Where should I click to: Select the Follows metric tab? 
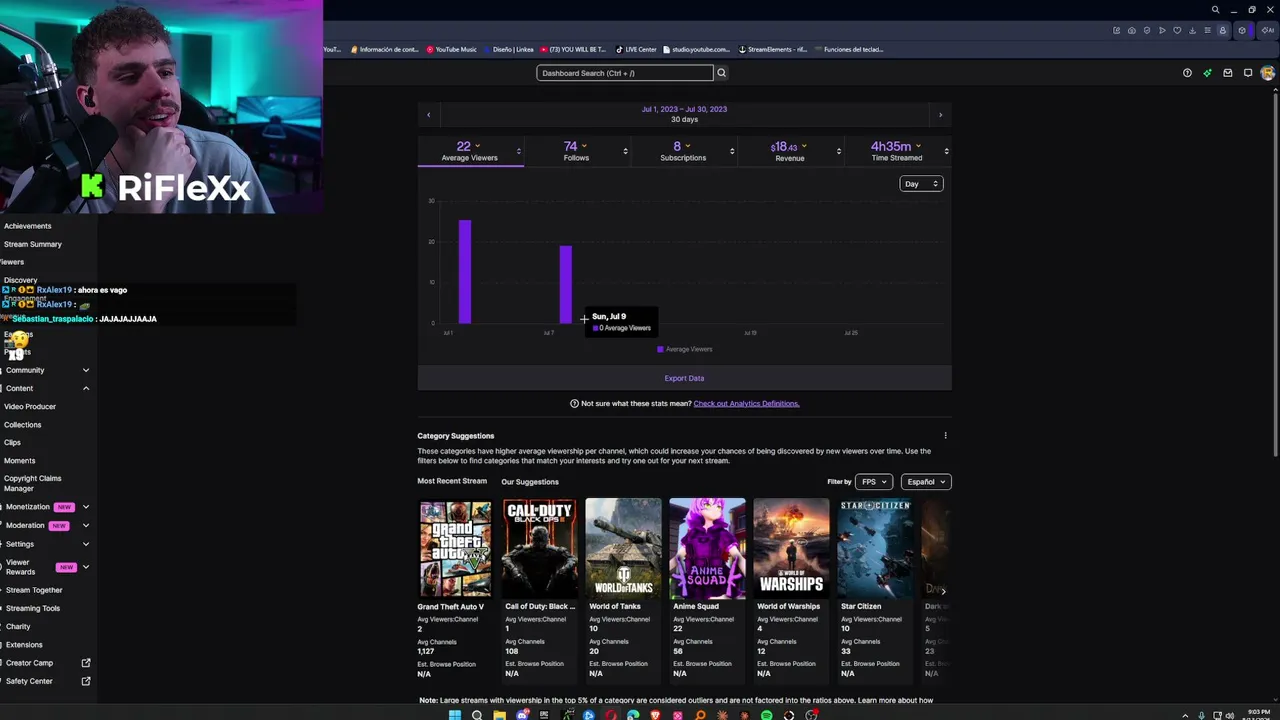click(576, 151)
